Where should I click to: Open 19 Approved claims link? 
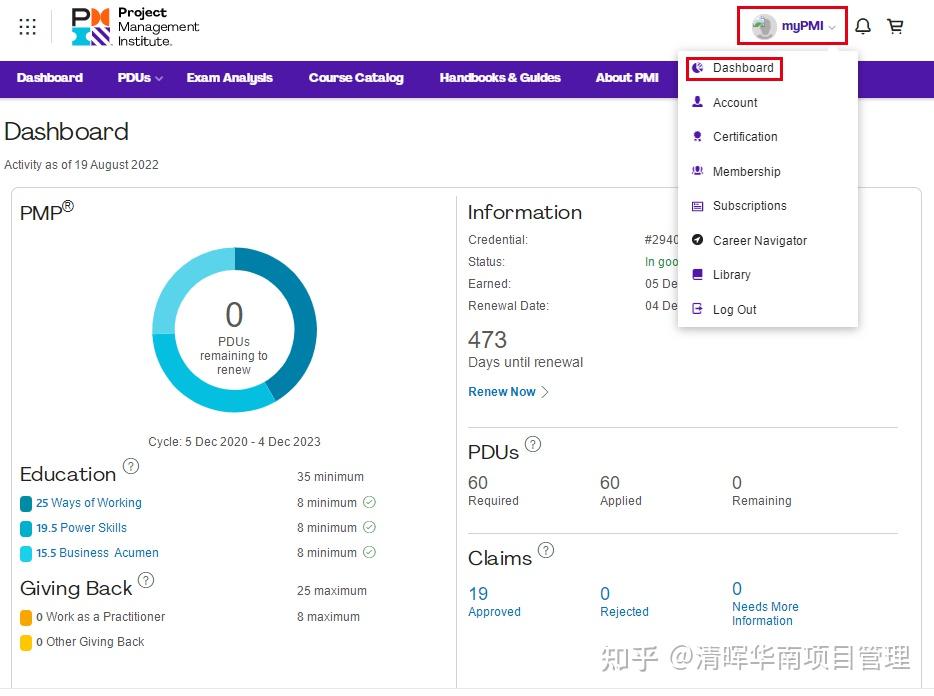tap(494, 602)
